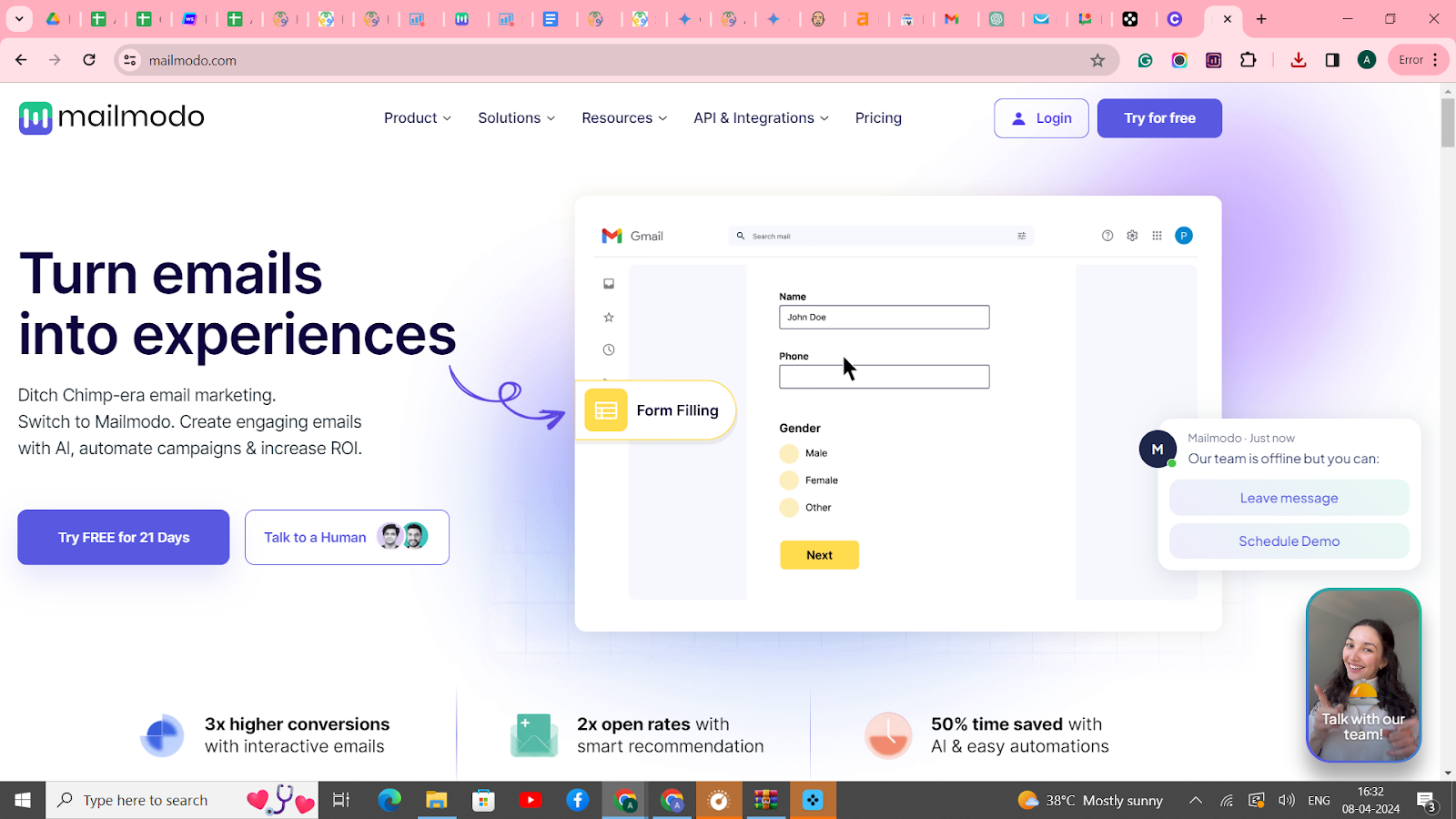This screenshot has height=819, width=1456.
Task: Open a new browser tab
Action: pos(1261,19)
